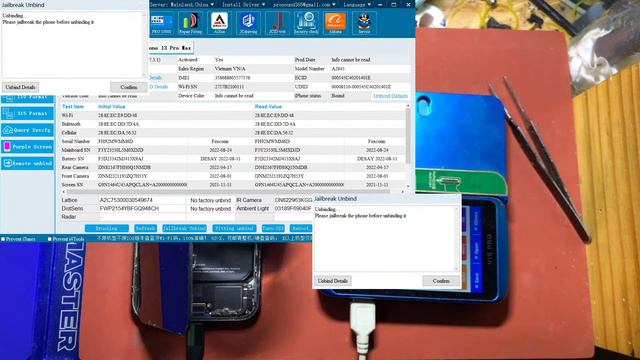Select the Mainboard SN row
640x360 pixels.
[x=233, y=150]
